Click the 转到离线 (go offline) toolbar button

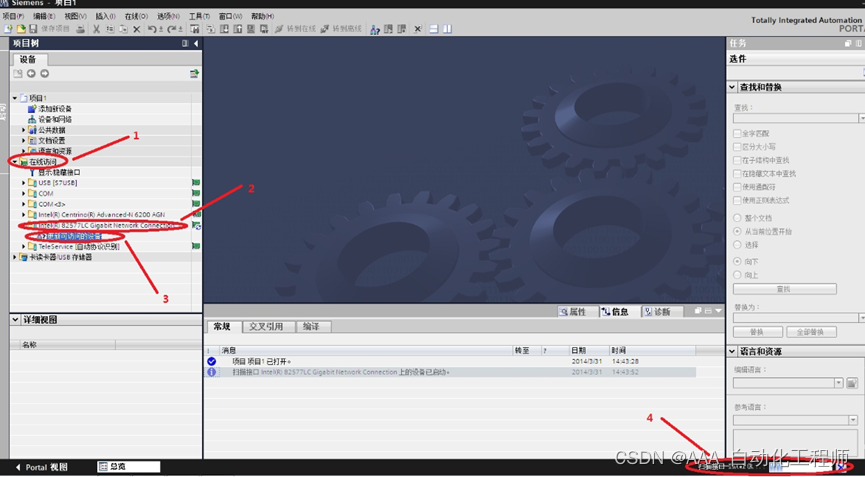341,29
